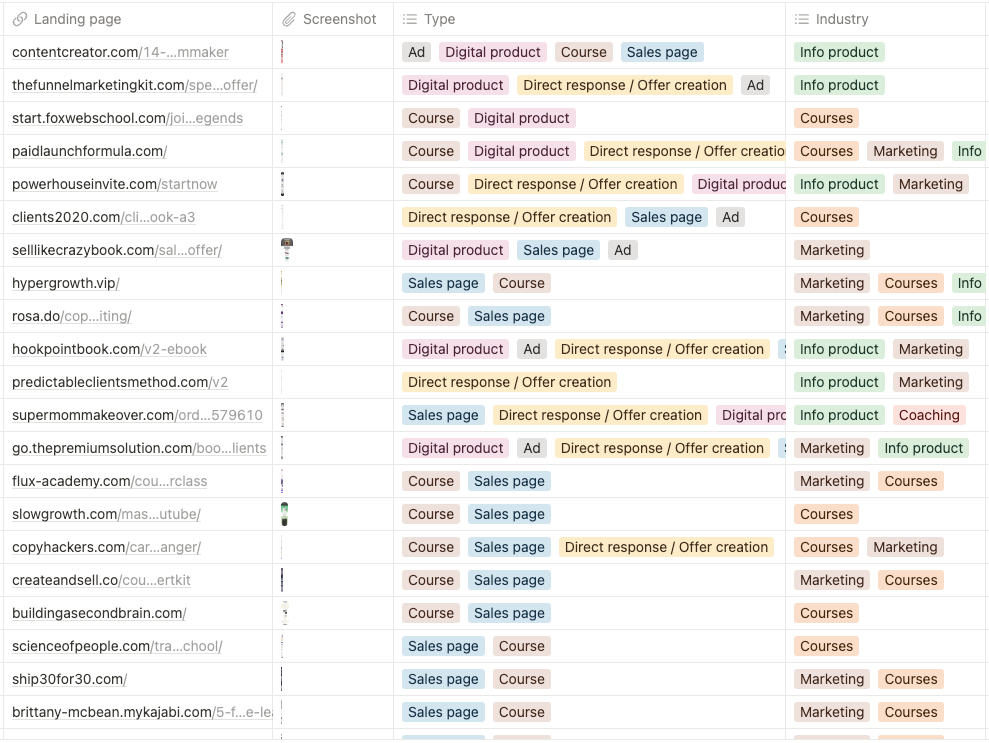Open the Industry column header menu
989x743 pixels.
(887, 20)
